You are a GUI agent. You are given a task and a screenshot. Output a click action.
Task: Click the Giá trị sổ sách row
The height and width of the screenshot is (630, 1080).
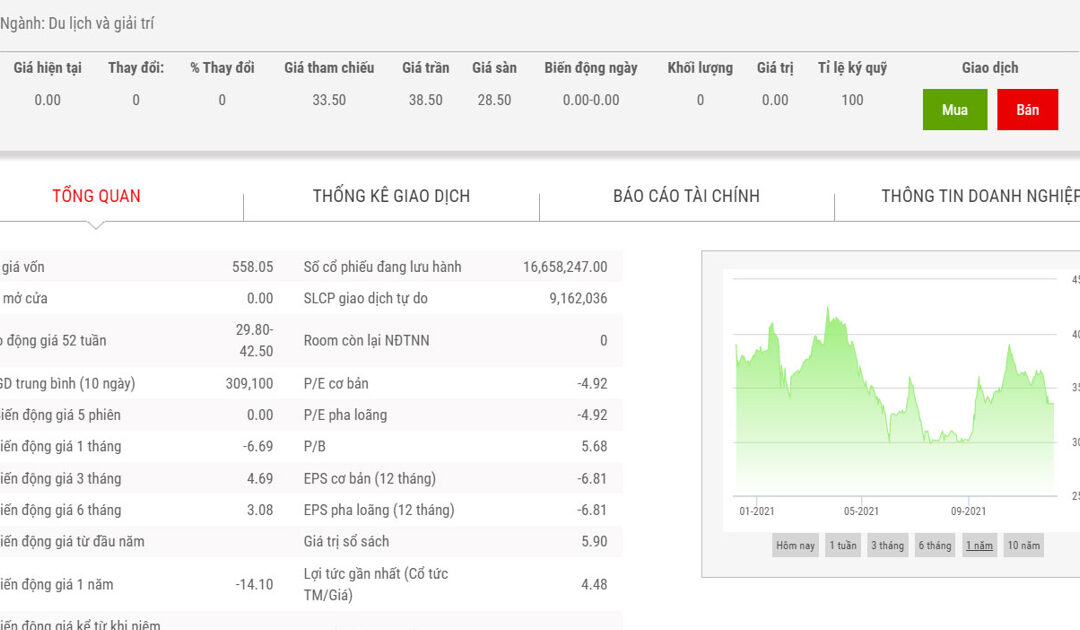click(455, 541)
